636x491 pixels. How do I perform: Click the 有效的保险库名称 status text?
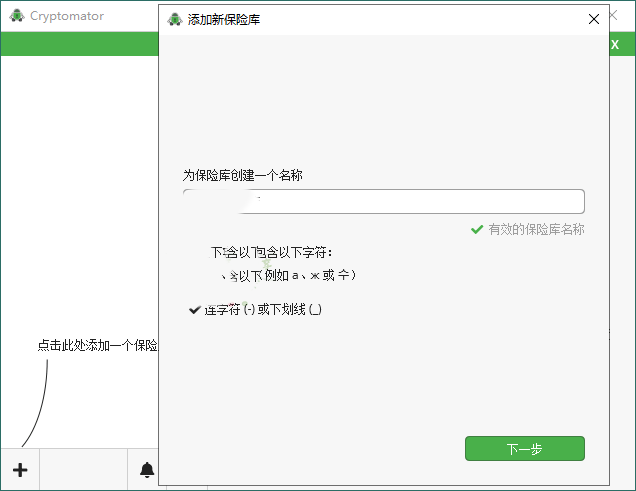click(x=536, y=229)
